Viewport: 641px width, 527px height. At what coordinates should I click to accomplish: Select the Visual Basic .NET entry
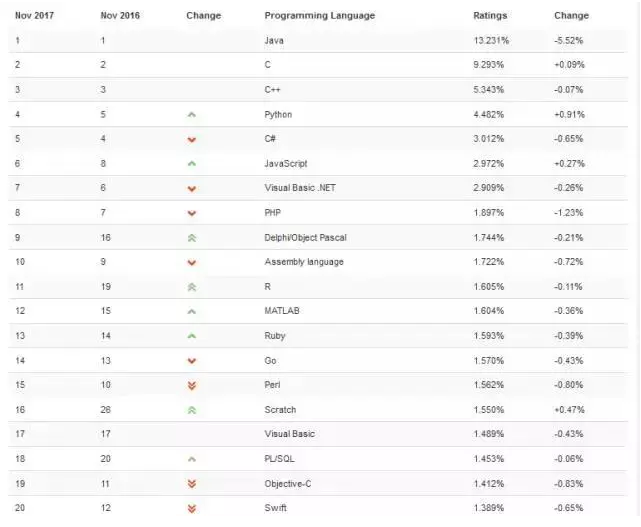[x=300, y=188]
